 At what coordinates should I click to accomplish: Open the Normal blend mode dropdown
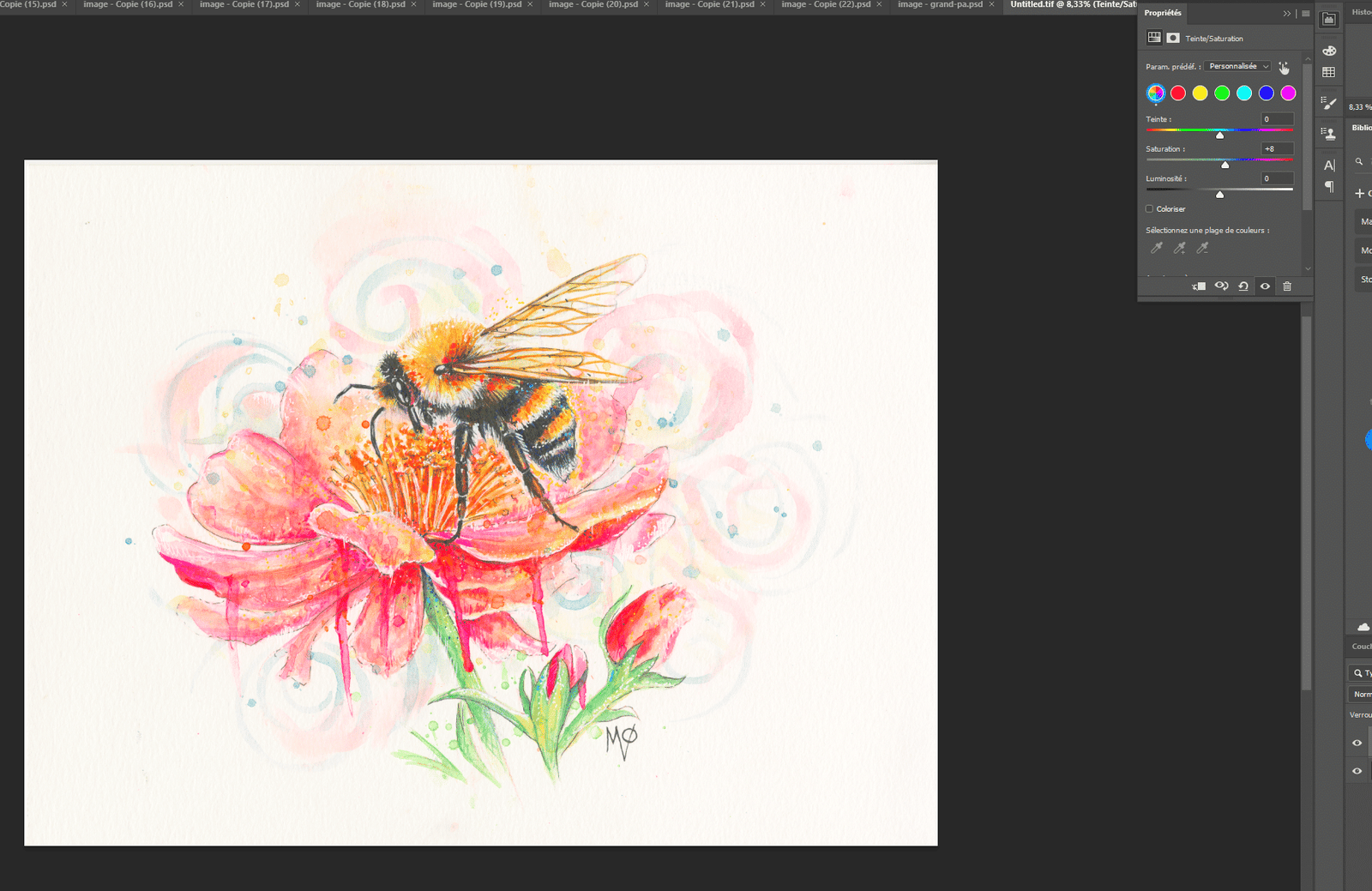coord(1363,694)
